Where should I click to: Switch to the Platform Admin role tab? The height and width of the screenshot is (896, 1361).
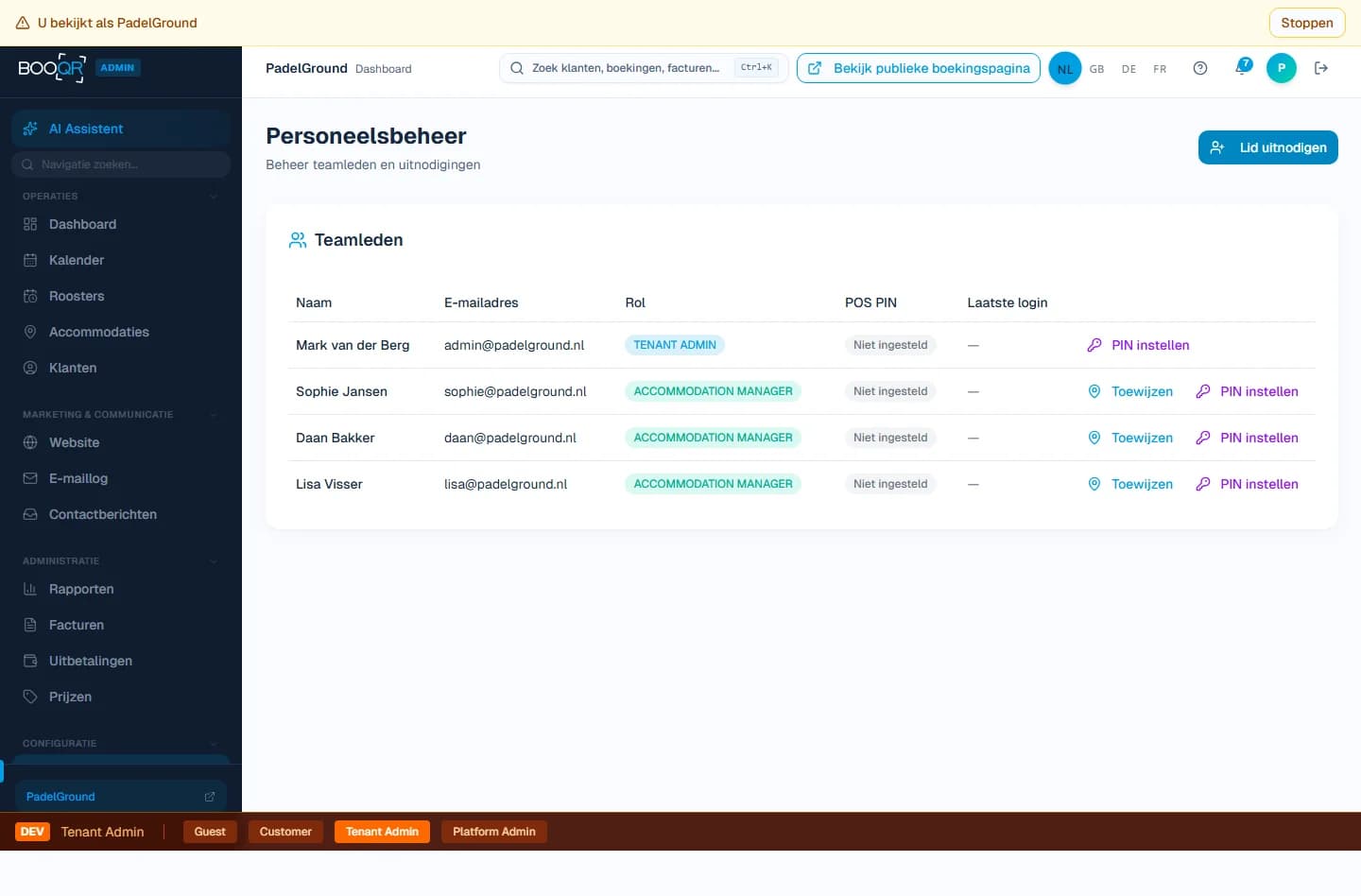493,832
